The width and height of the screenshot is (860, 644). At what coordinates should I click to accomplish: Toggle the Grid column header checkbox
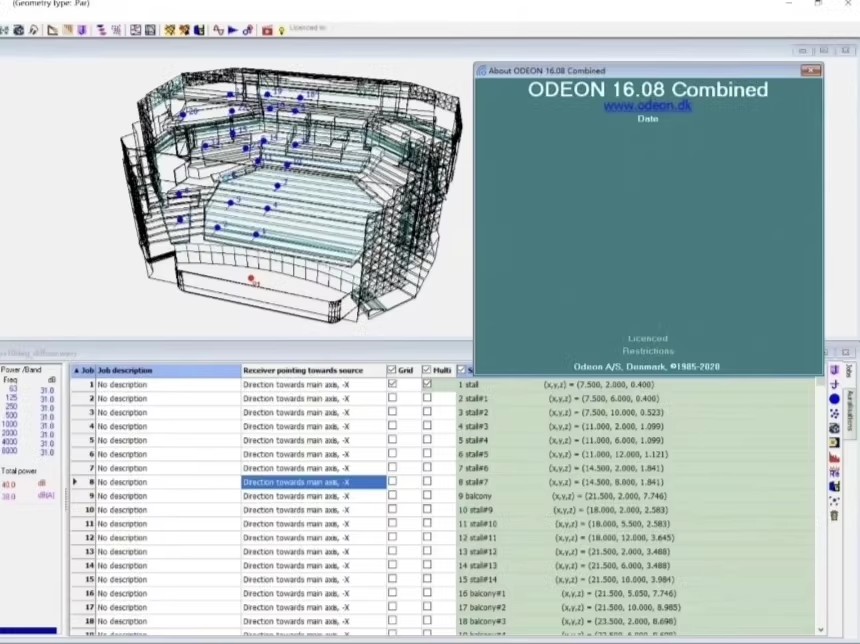tap(392, 370)
